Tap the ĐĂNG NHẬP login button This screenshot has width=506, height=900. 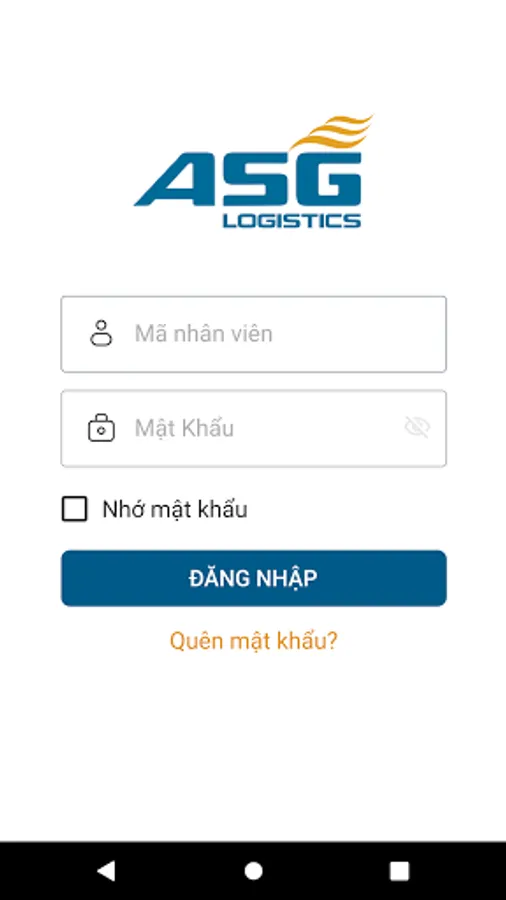(254, 578)
